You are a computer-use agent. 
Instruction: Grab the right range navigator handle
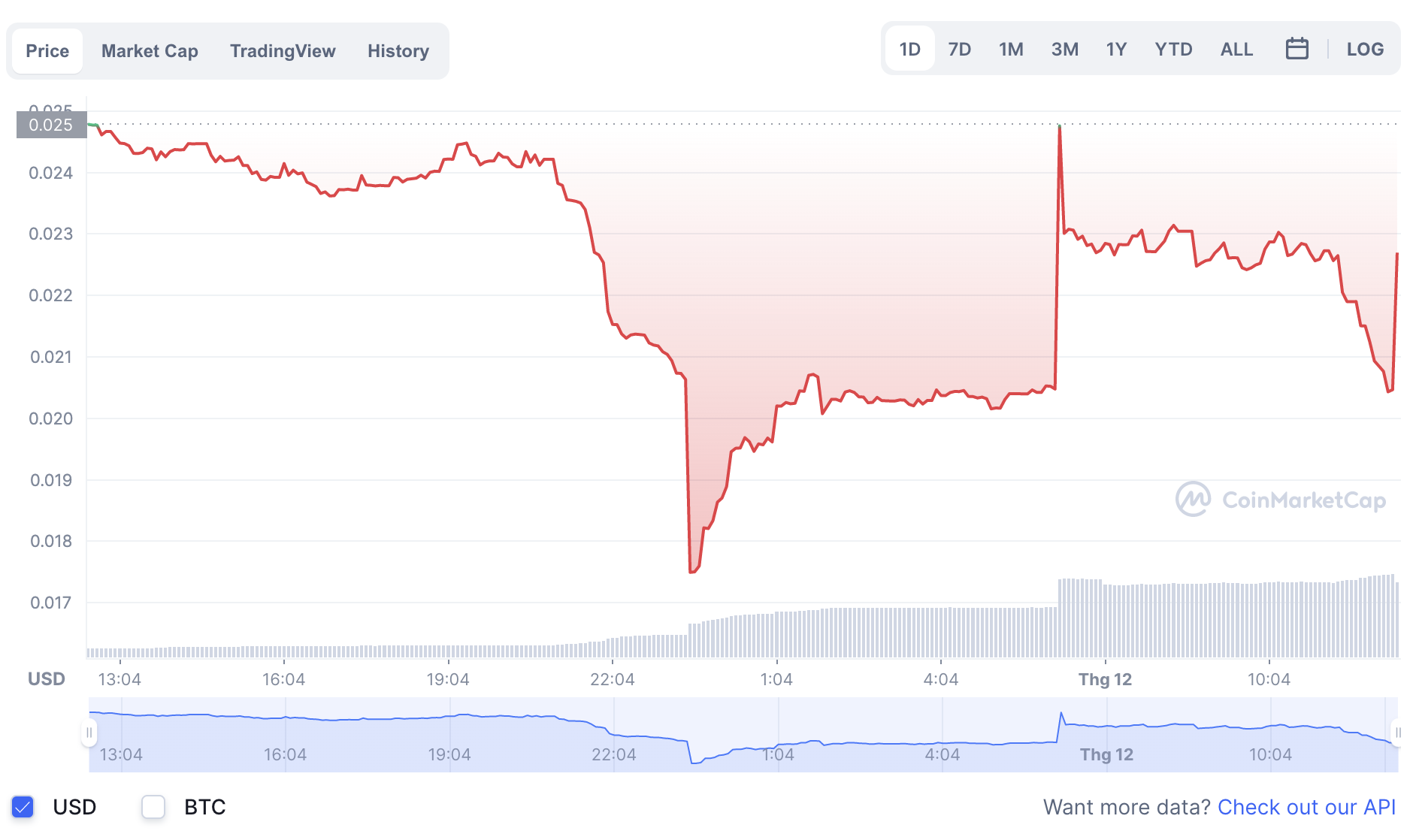pos(1397,733)
